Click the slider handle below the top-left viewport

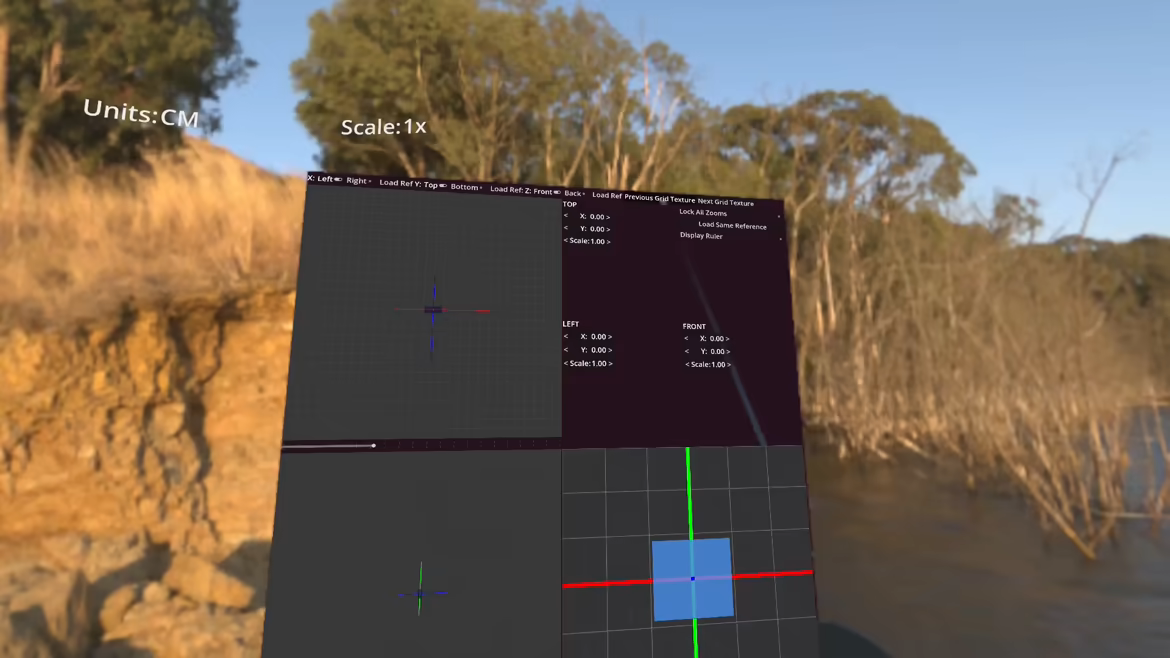point(373,445)
